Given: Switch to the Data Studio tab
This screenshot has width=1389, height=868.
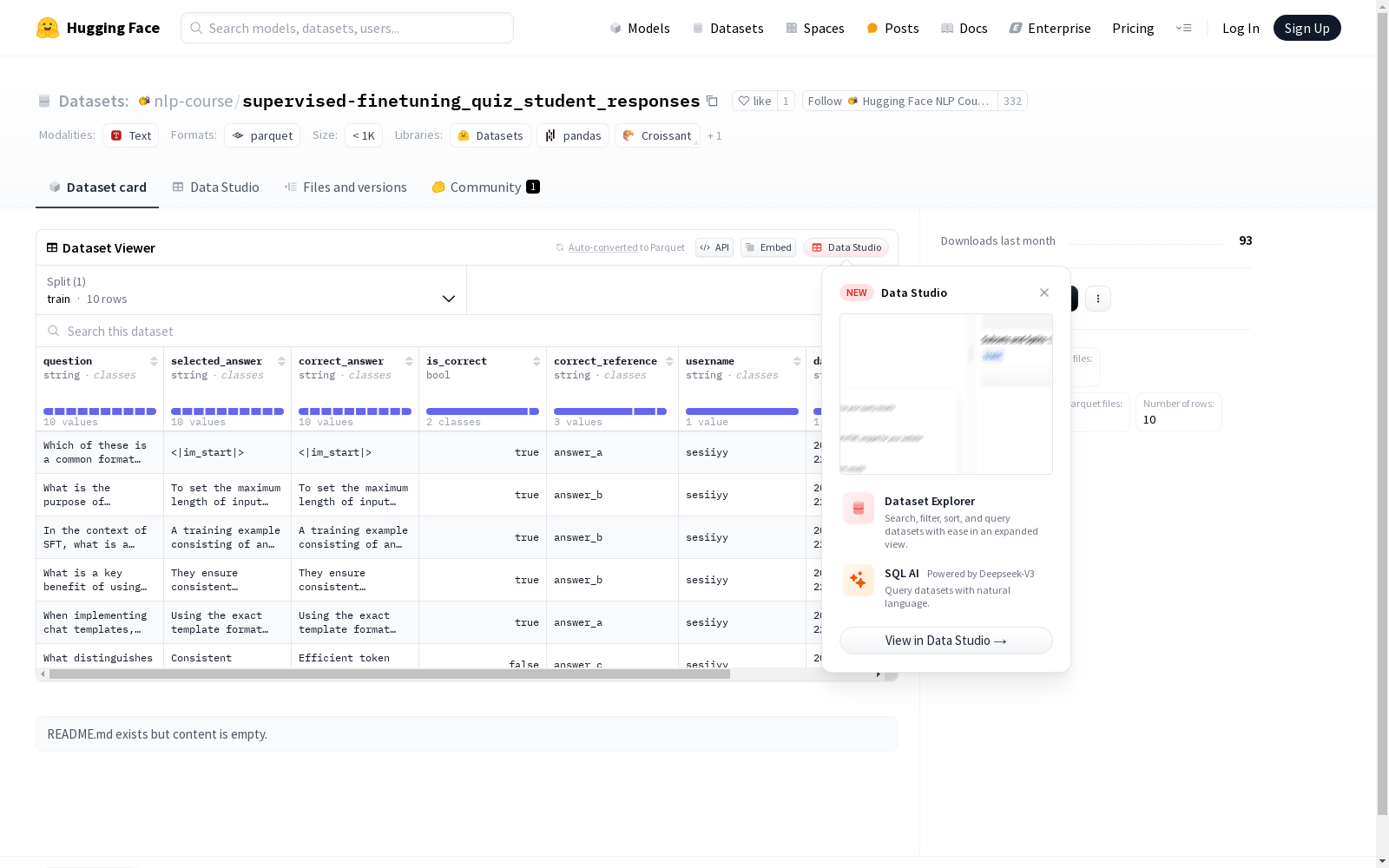Looking at the screenshot, I should click(x=215, y=187).
